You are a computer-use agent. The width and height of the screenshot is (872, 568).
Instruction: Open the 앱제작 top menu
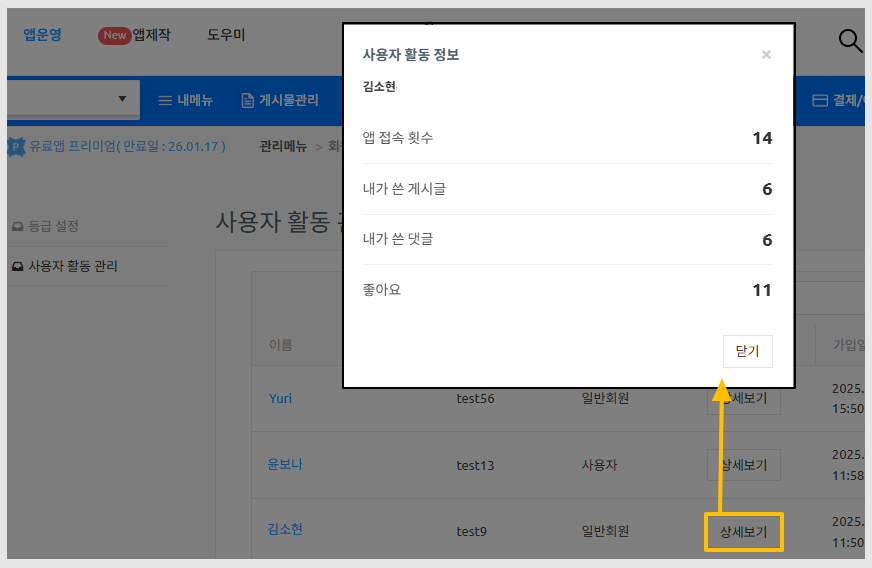click(x=151, y=35)
